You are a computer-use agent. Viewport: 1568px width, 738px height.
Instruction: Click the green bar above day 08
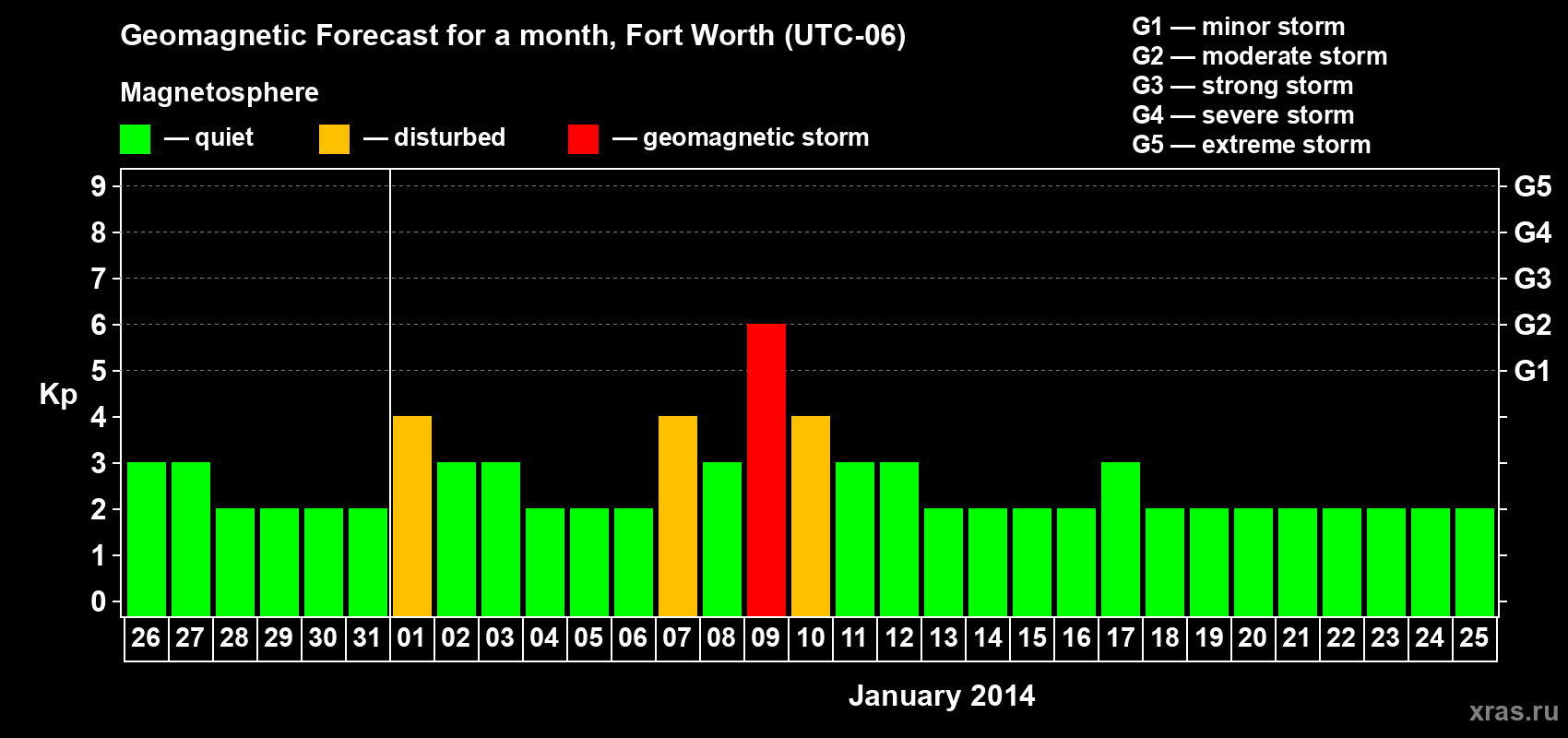click(x=721, y=539)
